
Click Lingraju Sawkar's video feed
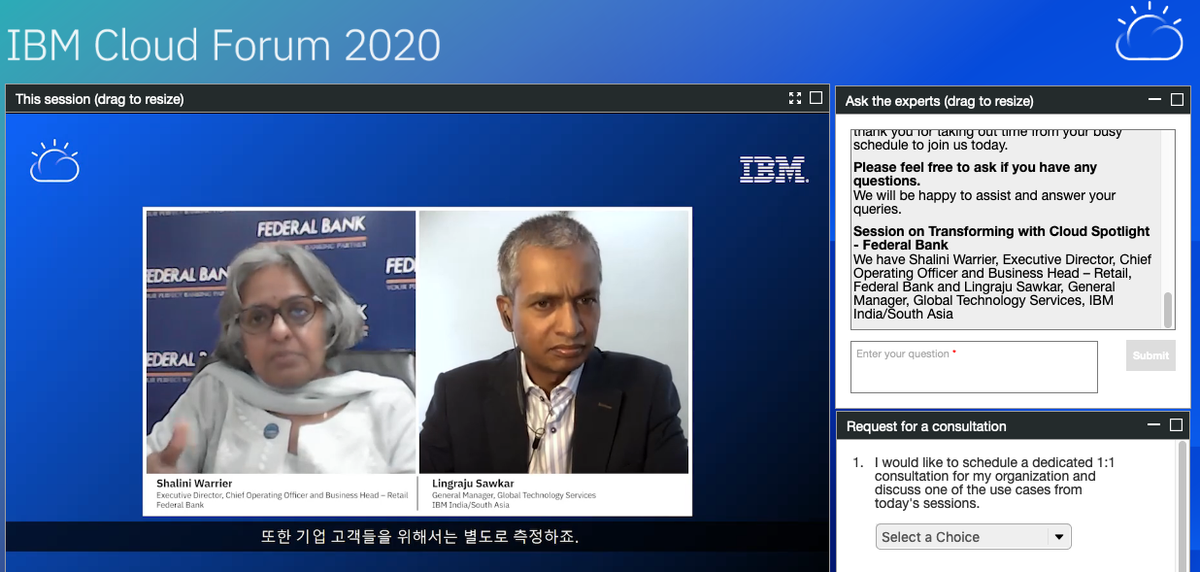click(554, 342)
